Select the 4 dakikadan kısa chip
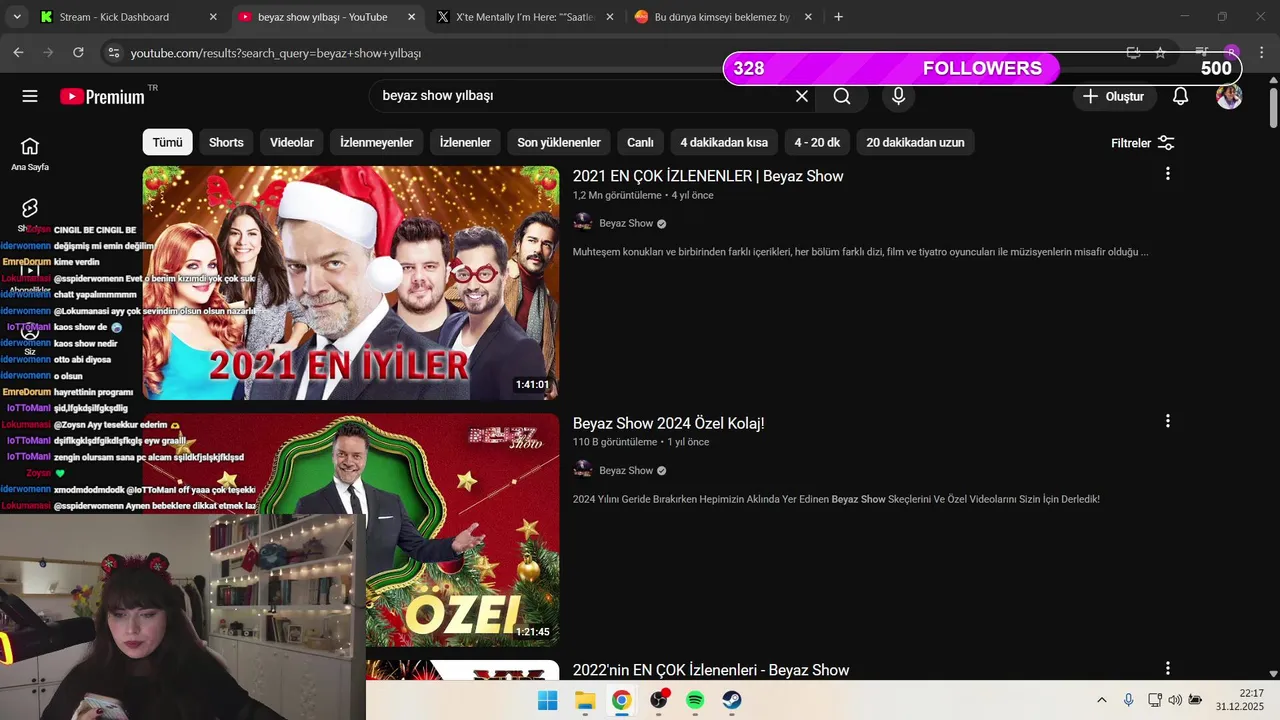1280x720 pixels. [x=724, y=143]
